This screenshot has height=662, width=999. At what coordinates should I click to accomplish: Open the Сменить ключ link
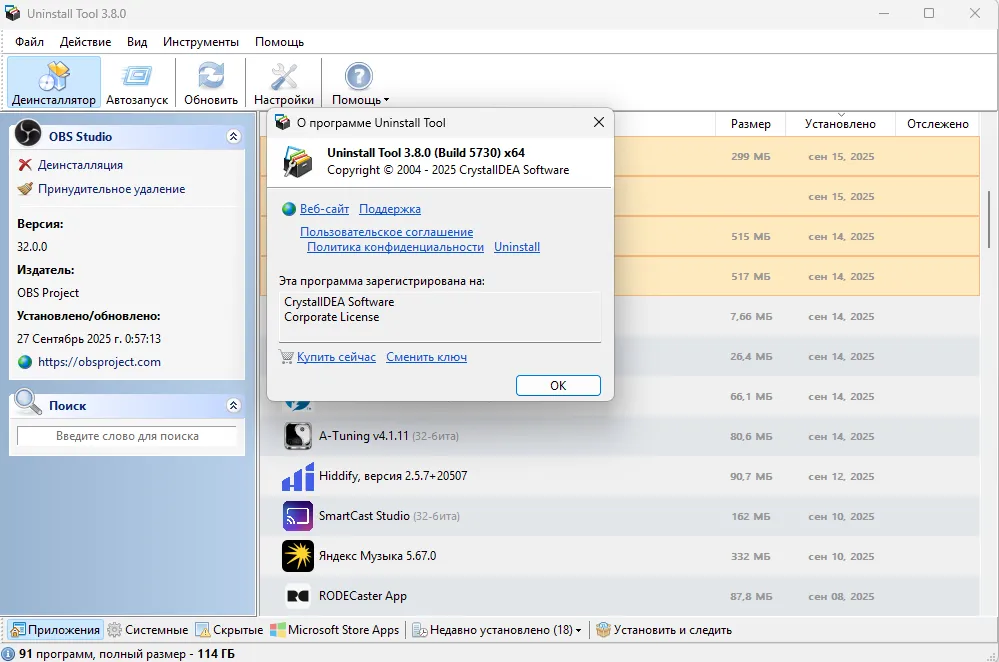pos(426,357)
